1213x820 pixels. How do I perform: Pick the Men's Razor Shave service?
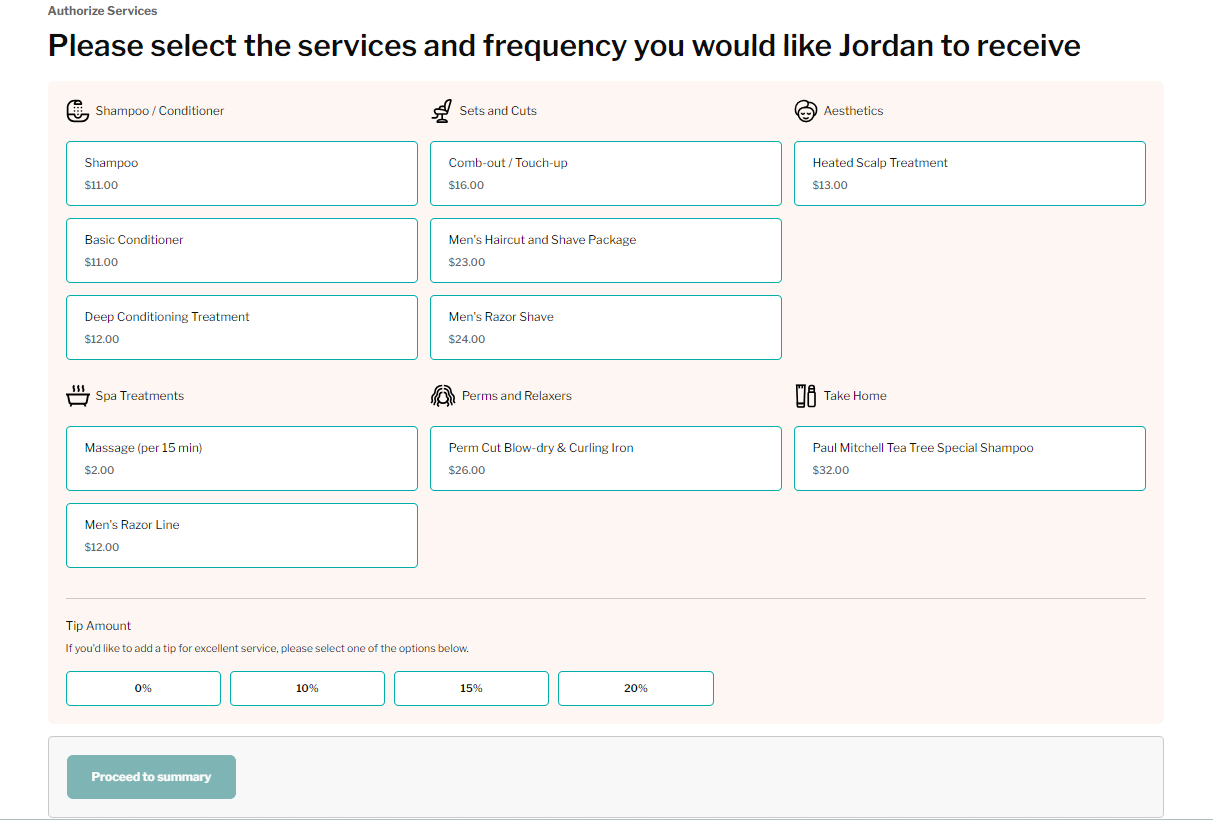pyautogui.click(x=606, y=328)
